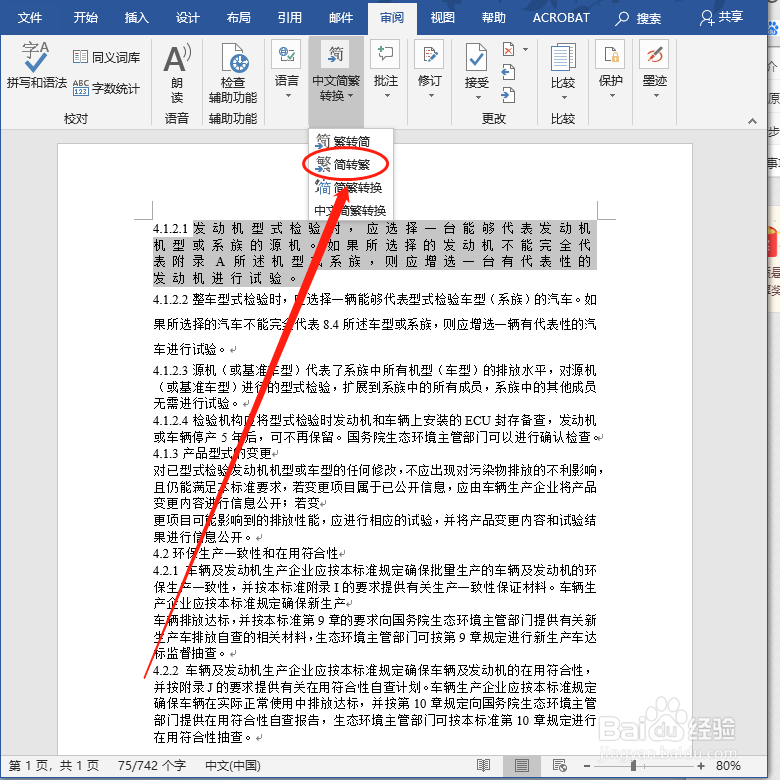Viewport: 780px width, 780px height.
Task: Choose 简转繁 in the dropdown
Action: click(x=350, y=164)
